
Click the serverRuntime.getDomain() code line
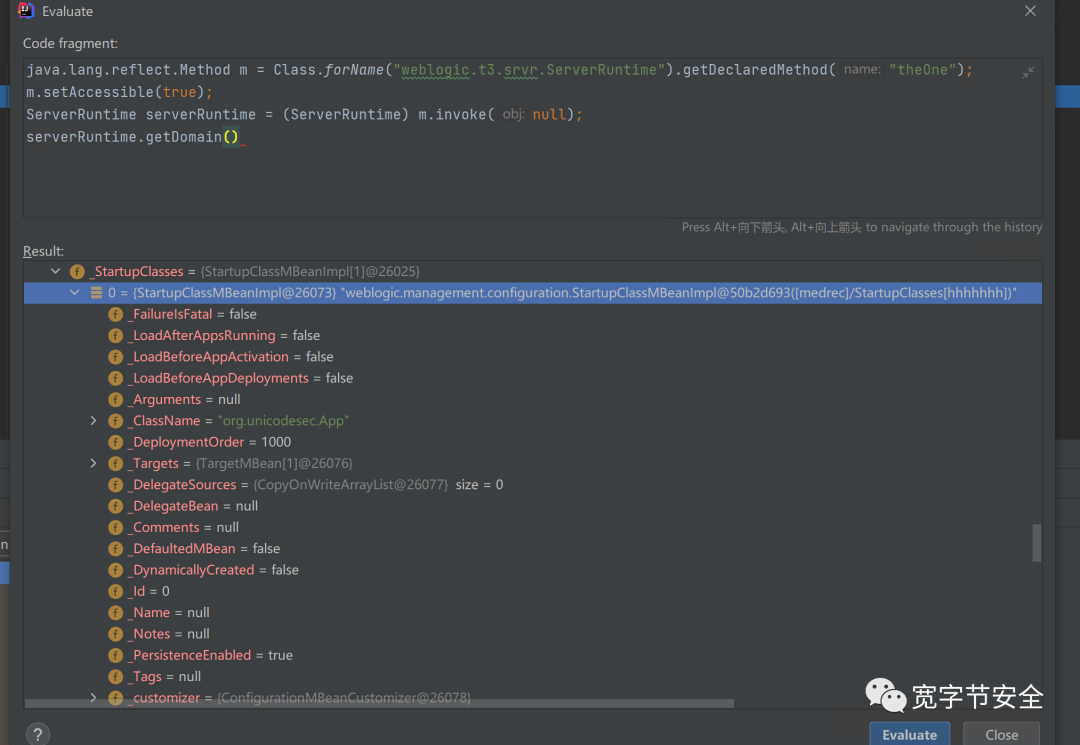(132, 137)
